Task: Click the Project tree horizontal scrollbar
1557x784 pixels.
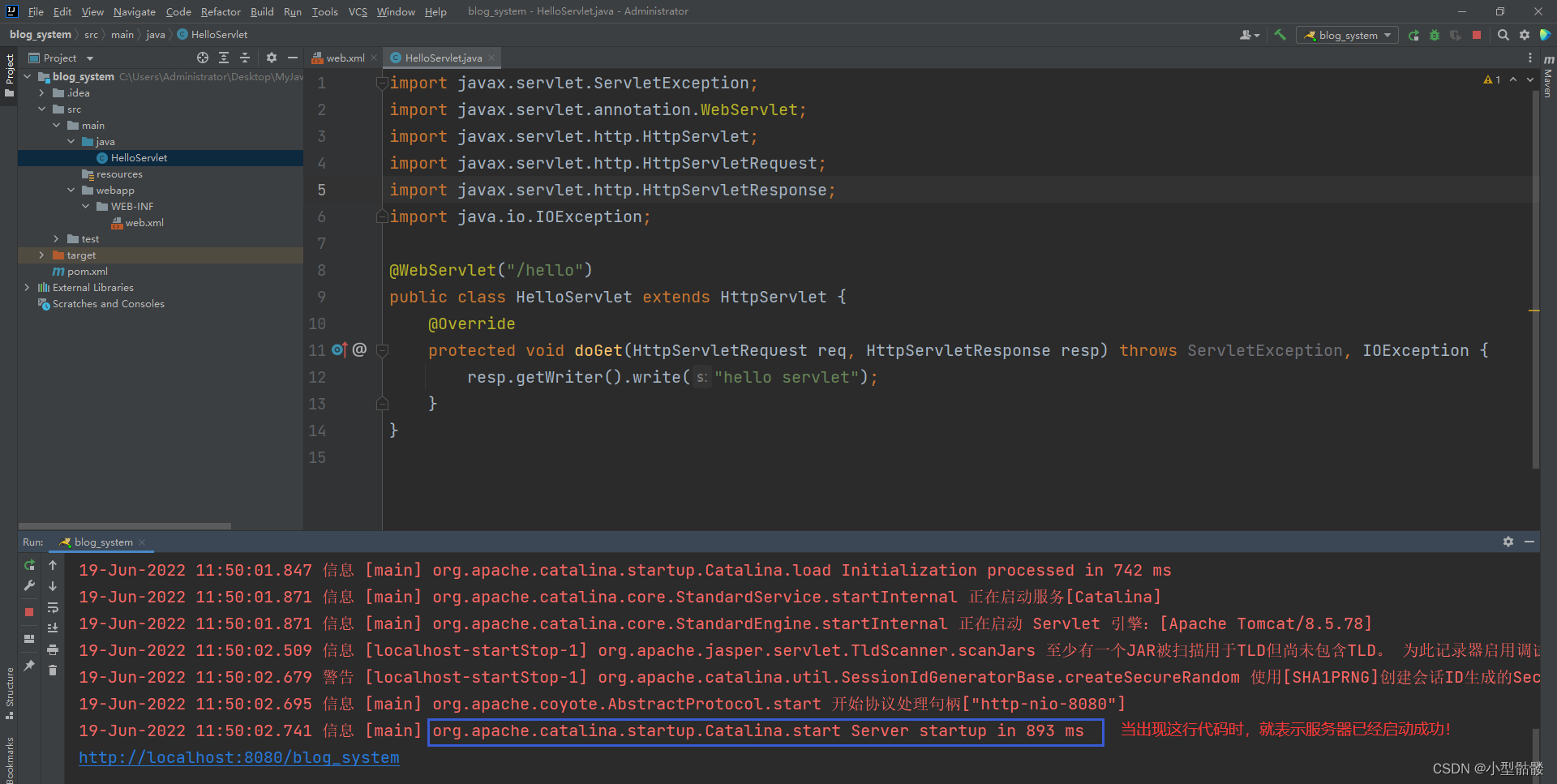Action: (x=125, y=525)
